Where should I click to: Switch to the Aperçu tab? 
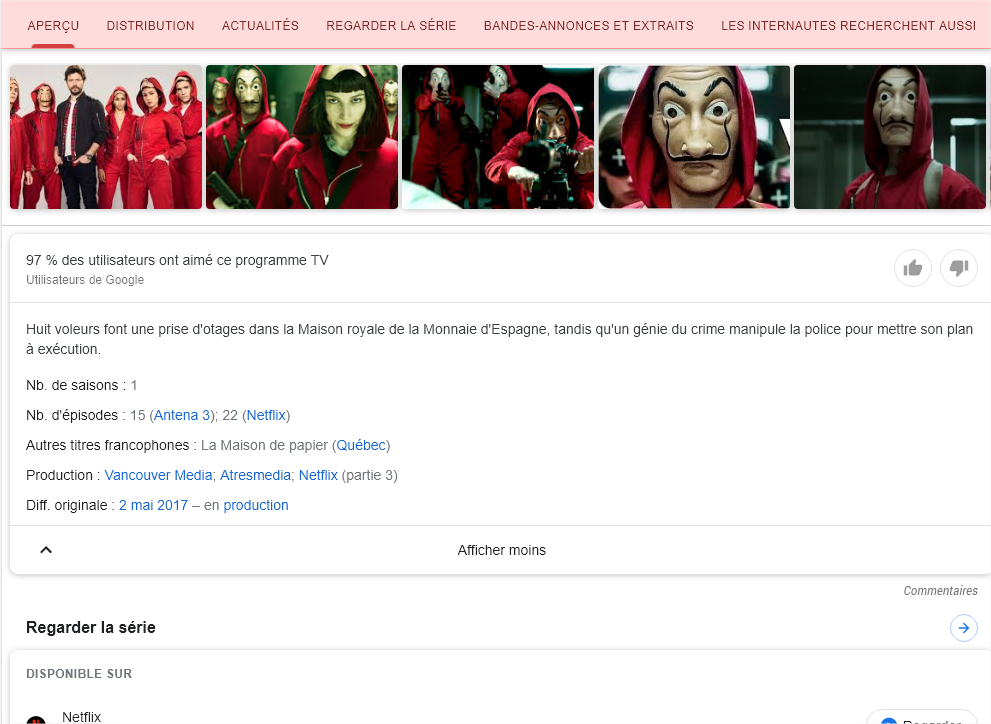53,26
